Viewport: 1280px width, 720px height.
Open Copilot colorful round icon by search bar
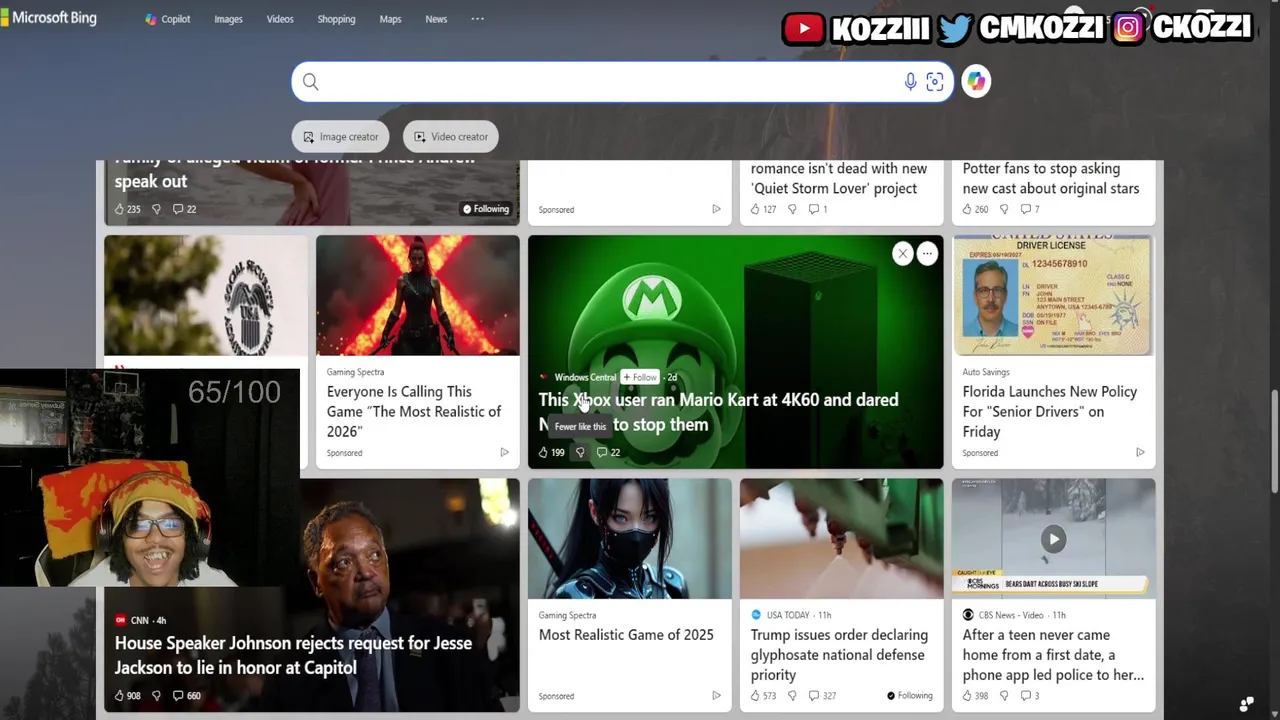click(x=976, y=82)
